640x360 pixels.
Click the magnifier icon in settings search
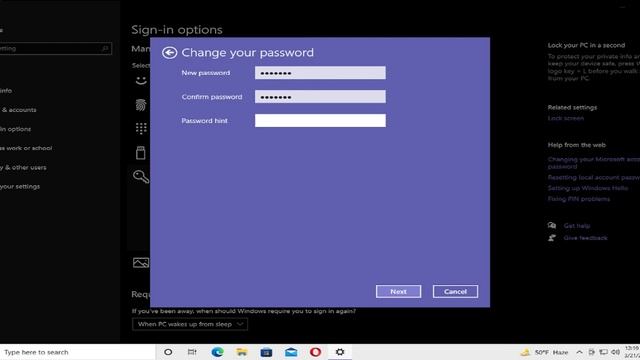pyautogui.click(x=105, y=49)
